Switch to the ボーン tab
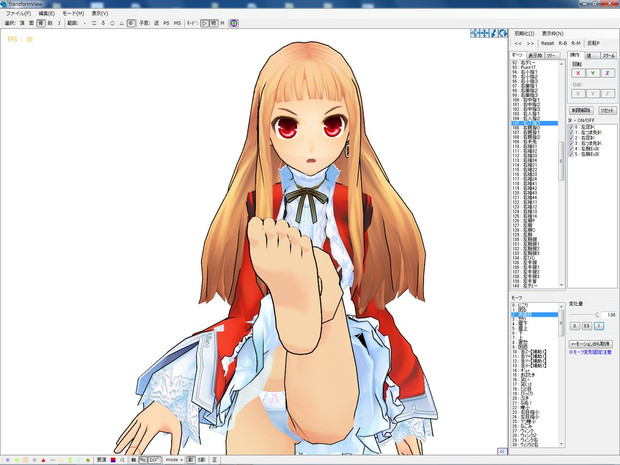Image resolution: width=620 pixels, height=465 pixels. pyautogui.click(x=518, y=55)
